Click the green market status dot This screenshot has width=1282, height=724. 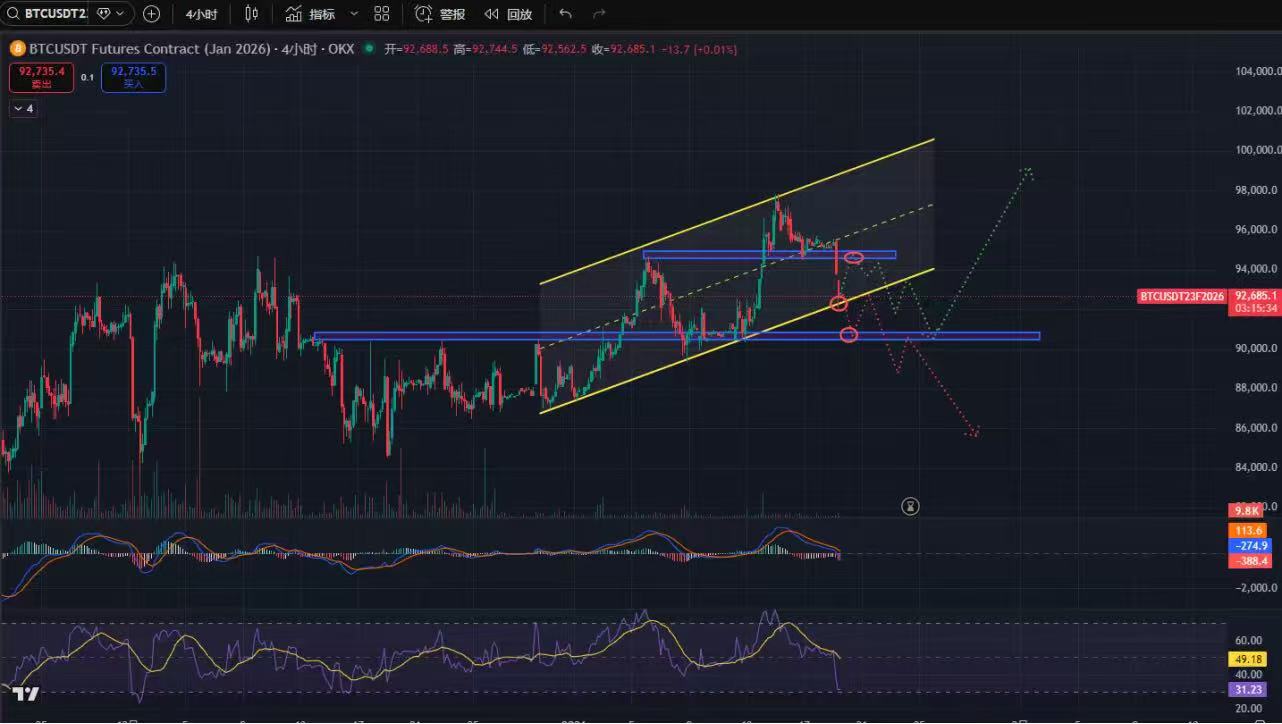[370, 49]
